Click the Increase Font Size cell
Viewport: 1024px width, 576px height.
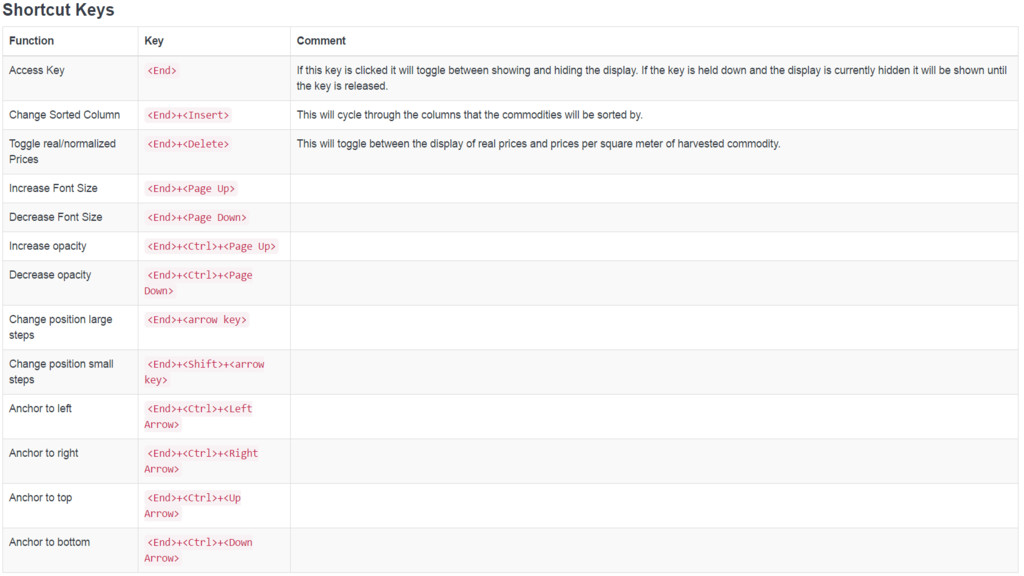coord(53,188)
